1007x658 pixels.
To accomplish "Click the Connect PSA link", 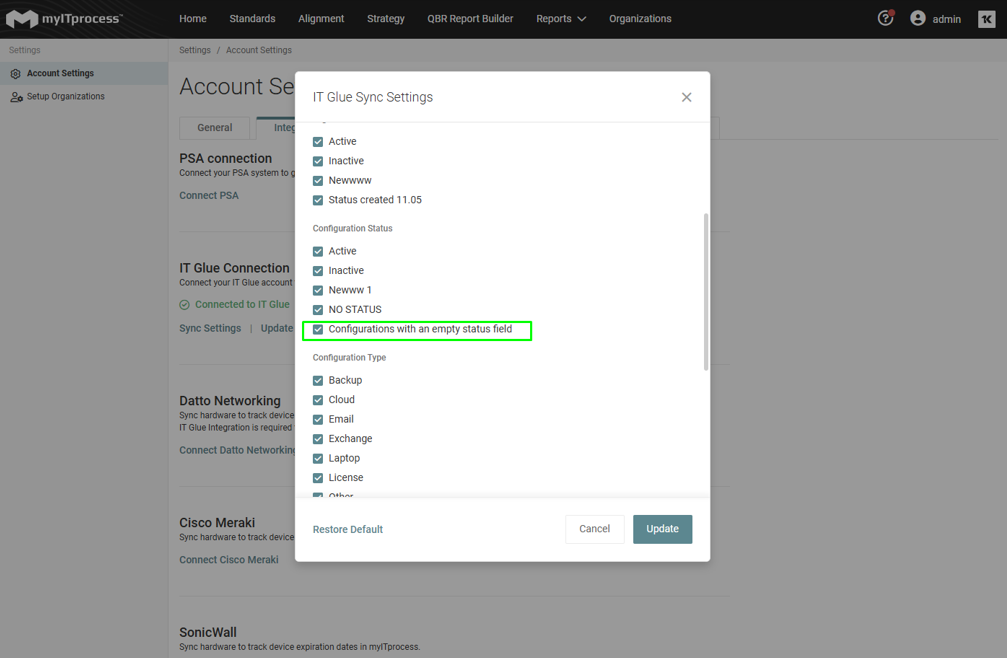I will (x=209, y=196).
